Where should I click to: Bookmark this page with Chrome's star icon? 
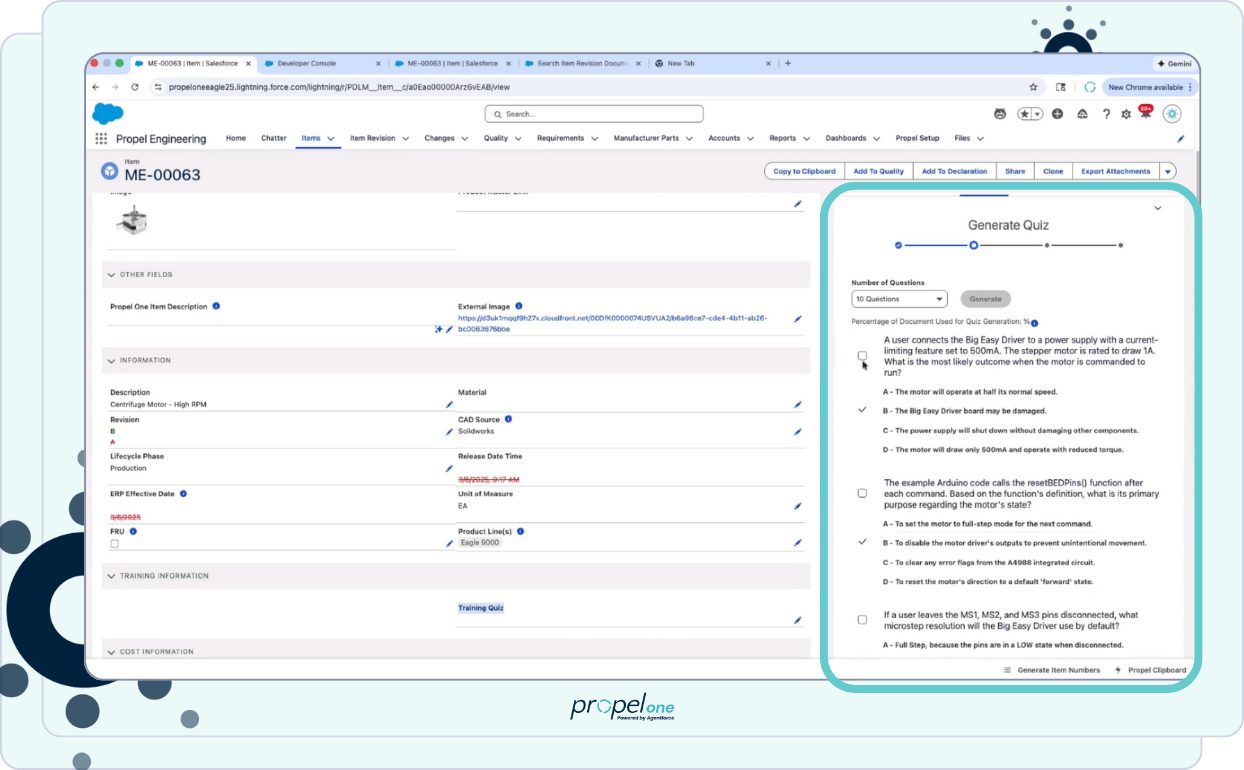tap(1034, 87)
